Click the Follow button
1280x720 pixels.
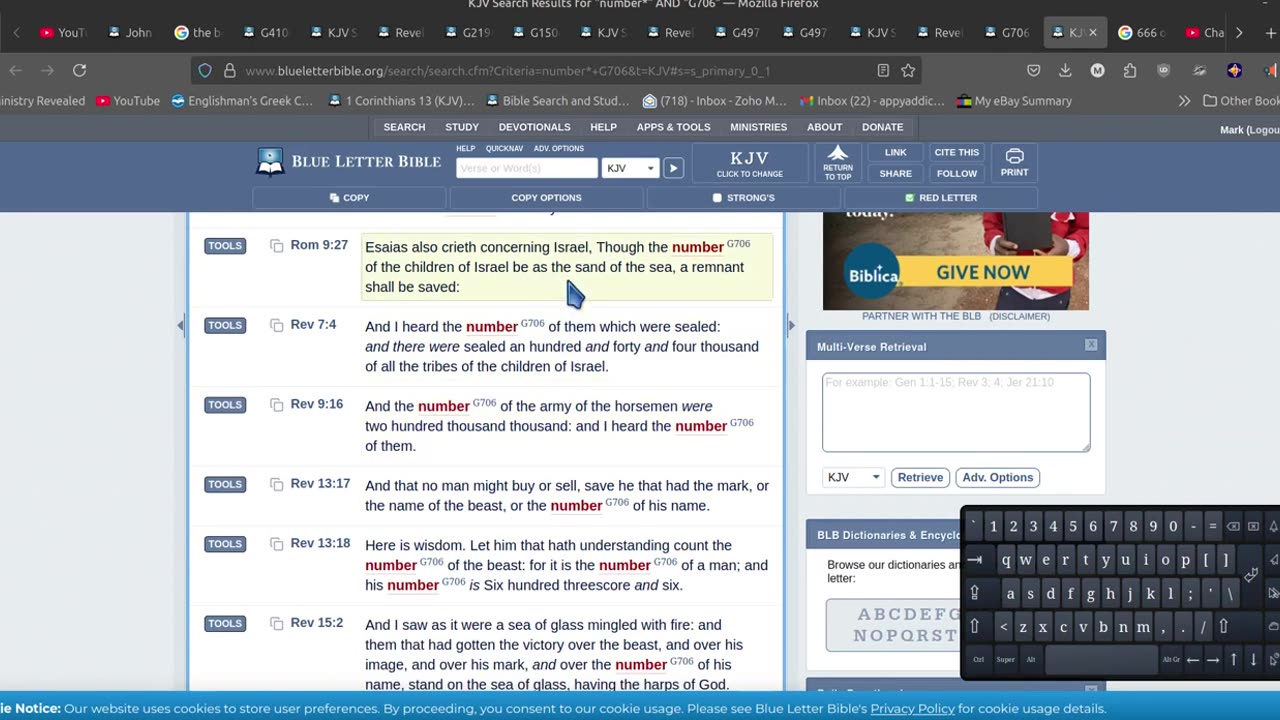click(x=956, y=173)
